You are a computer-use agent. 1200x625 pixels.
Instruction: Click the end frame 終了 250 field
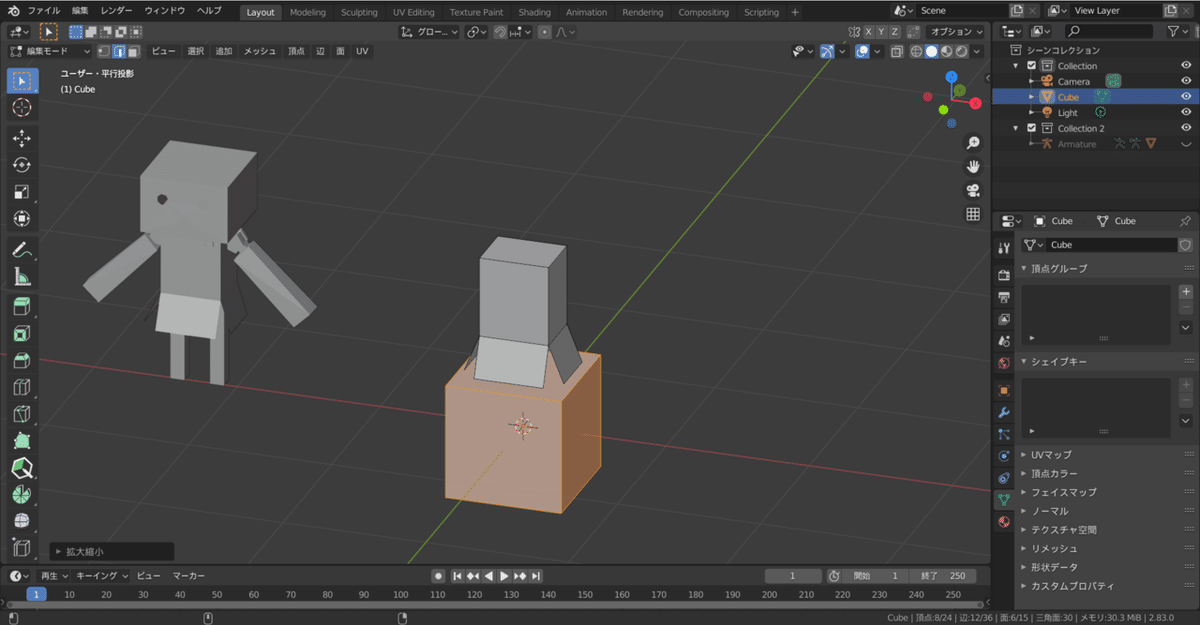point(944,576)
